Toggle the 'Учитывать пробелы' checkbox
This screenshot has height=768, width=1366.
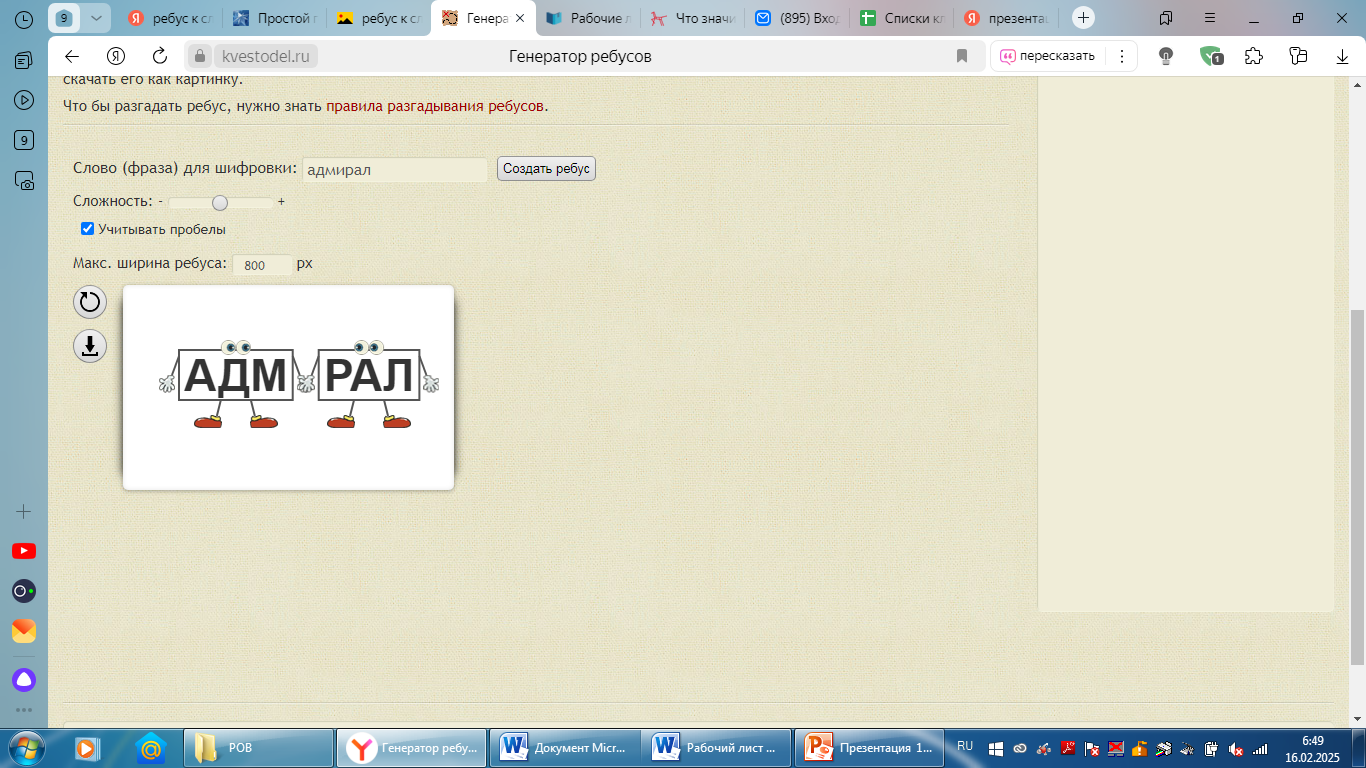[x=87, y=229]
